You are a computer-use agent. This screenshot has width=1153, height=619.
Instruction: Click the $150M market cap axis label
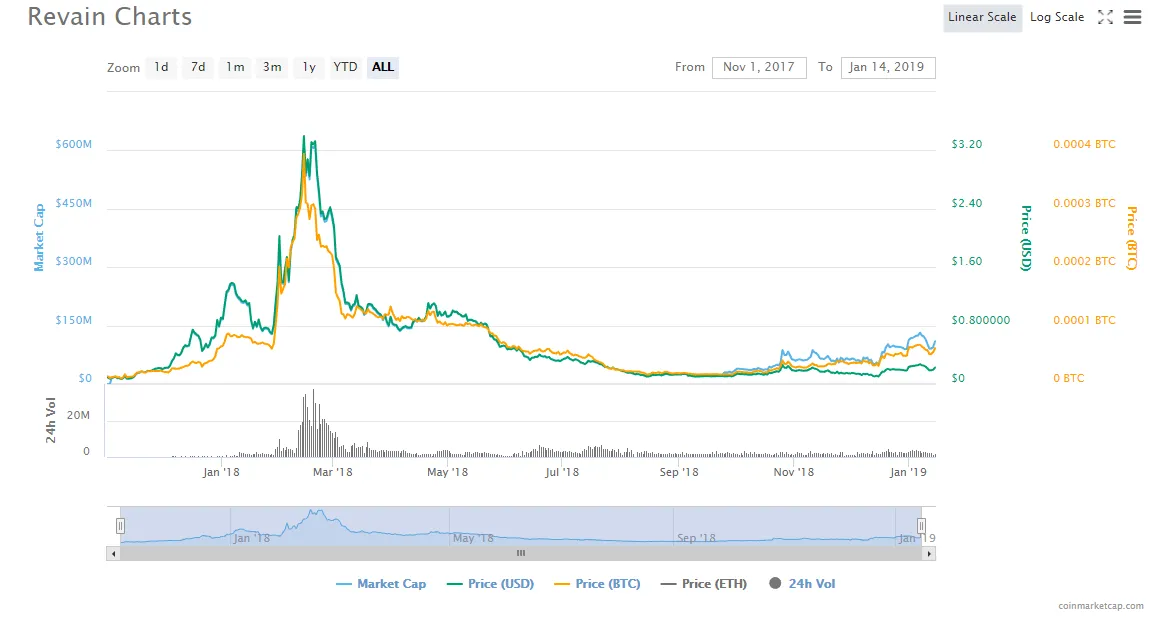coord(74,321)
